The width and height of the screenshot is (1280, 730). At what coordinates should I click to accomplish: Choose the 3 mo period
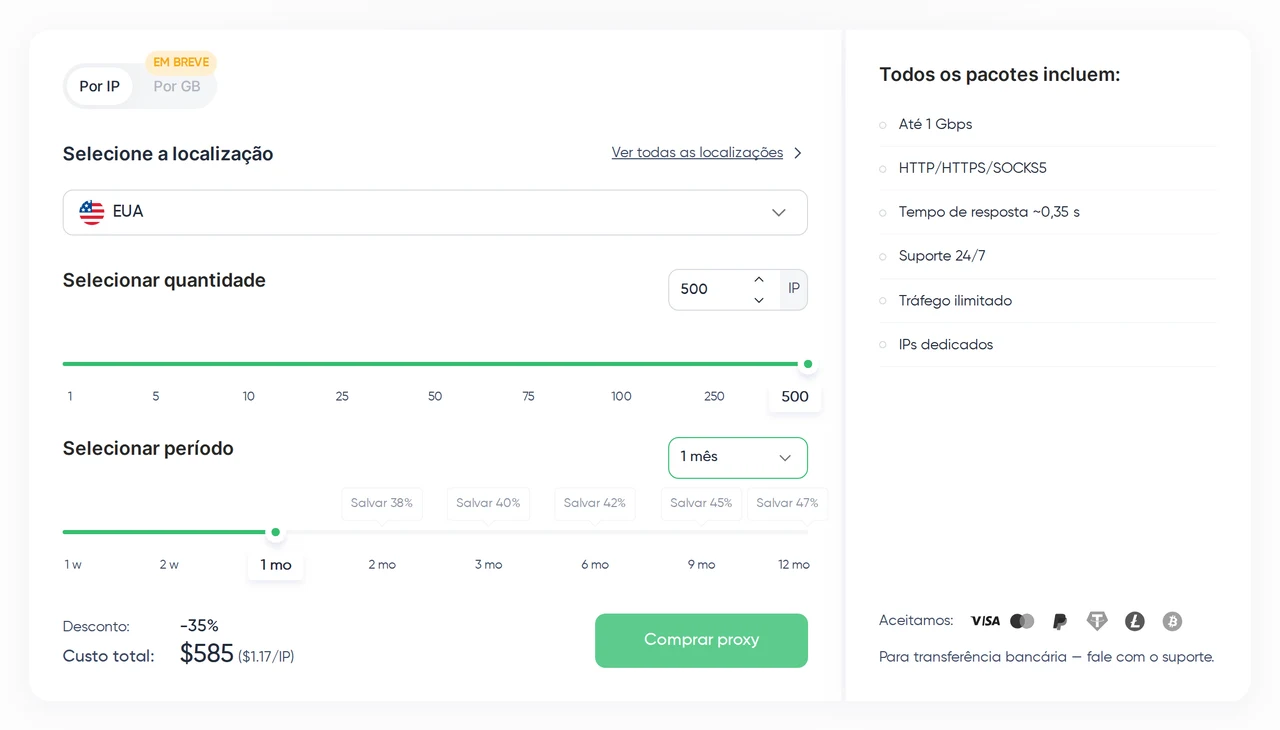coord(488,565)
